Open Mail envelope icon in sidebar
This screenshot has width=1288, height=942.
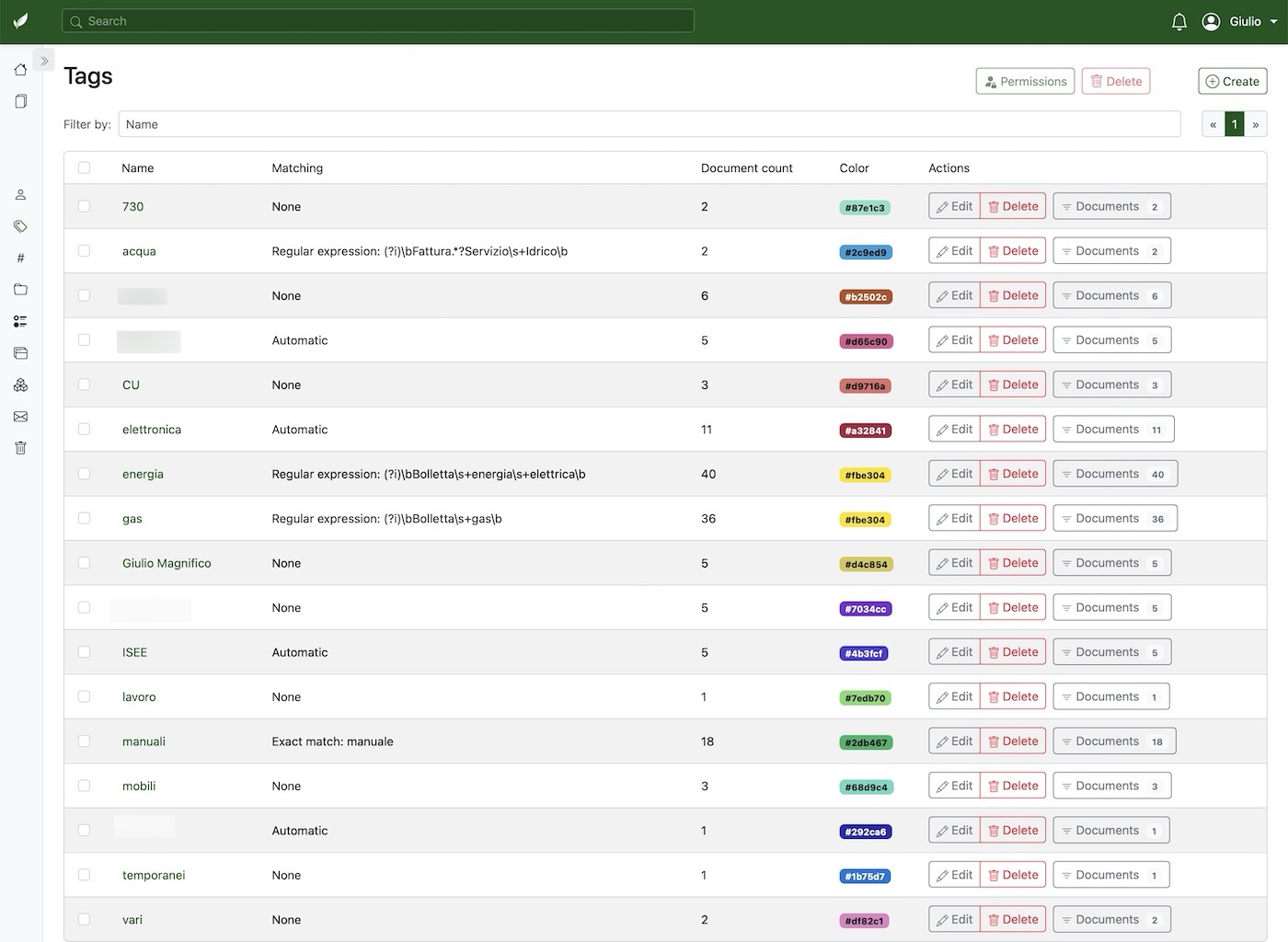click(x=20, y=417)
